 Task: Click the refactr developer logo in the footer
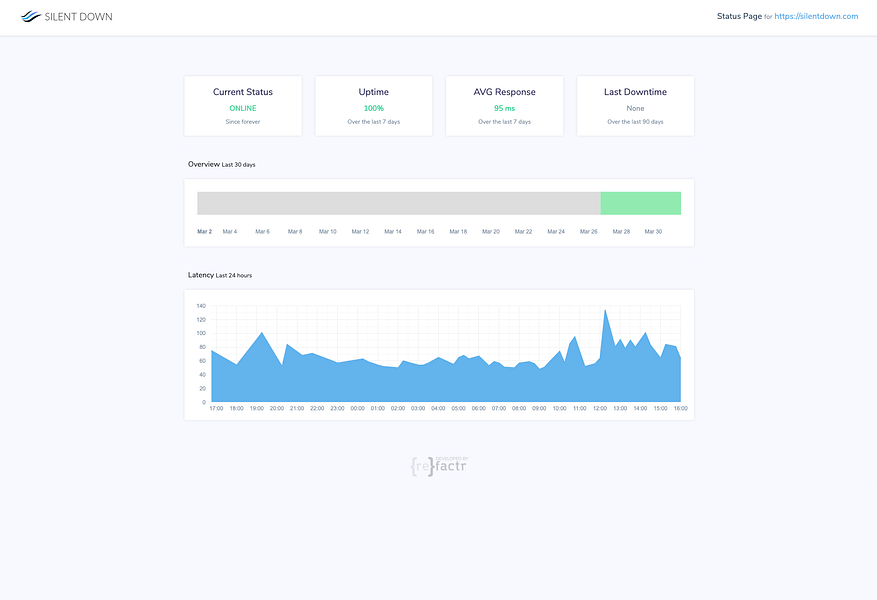(439, 465)
